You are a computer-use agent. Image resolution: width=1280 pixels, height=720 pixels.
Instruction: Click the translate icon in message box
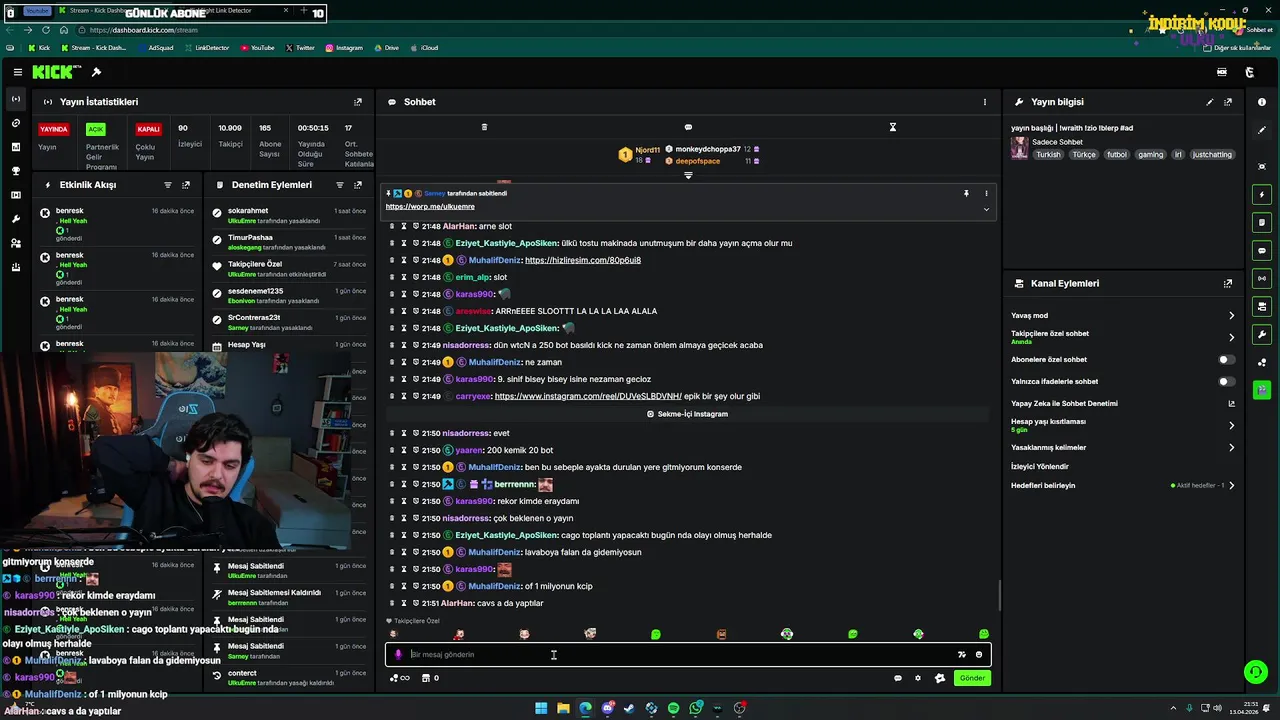(962, 655)
